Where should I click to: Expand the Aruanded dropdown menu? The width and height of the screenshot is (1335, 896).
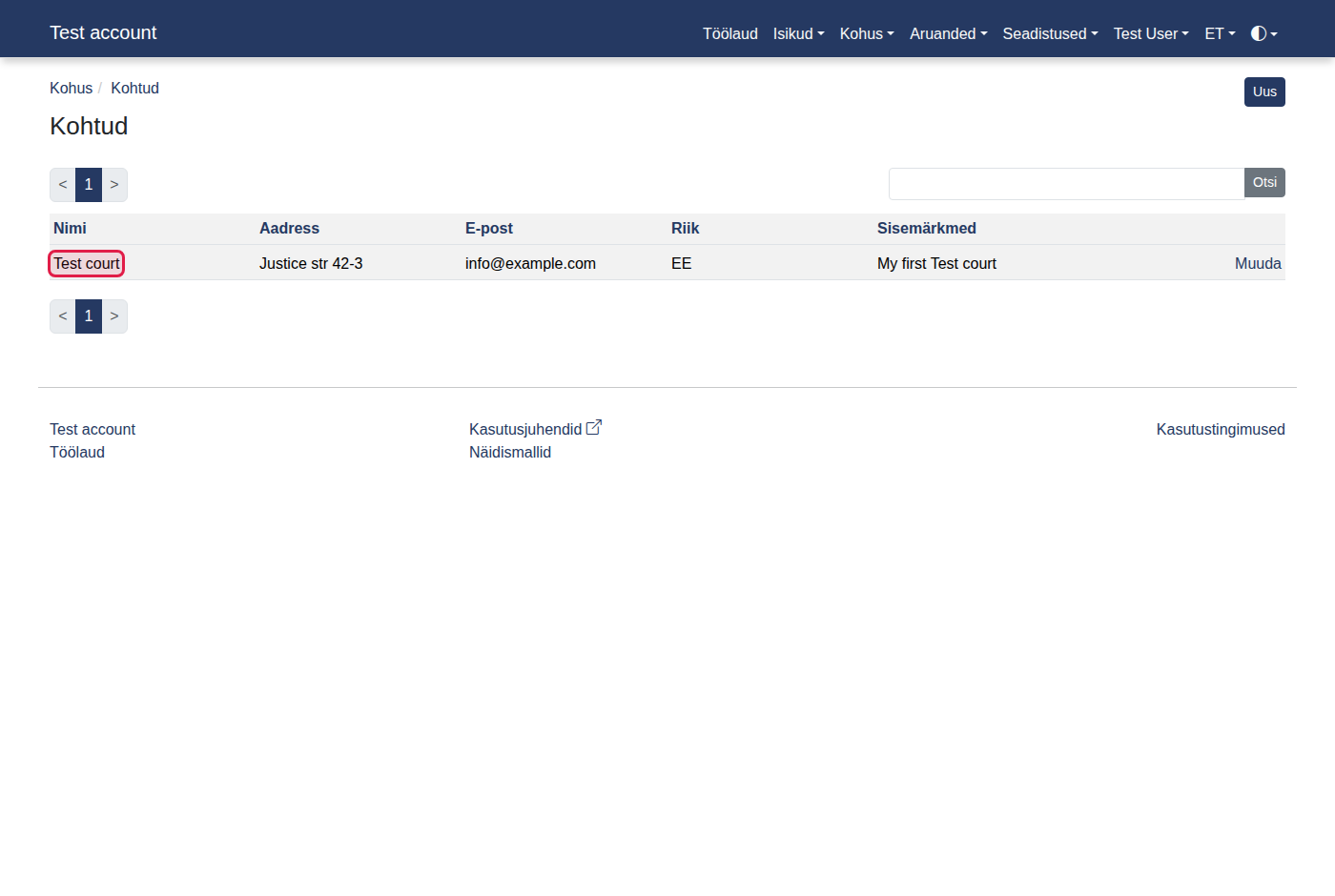(x=949, y=33)
